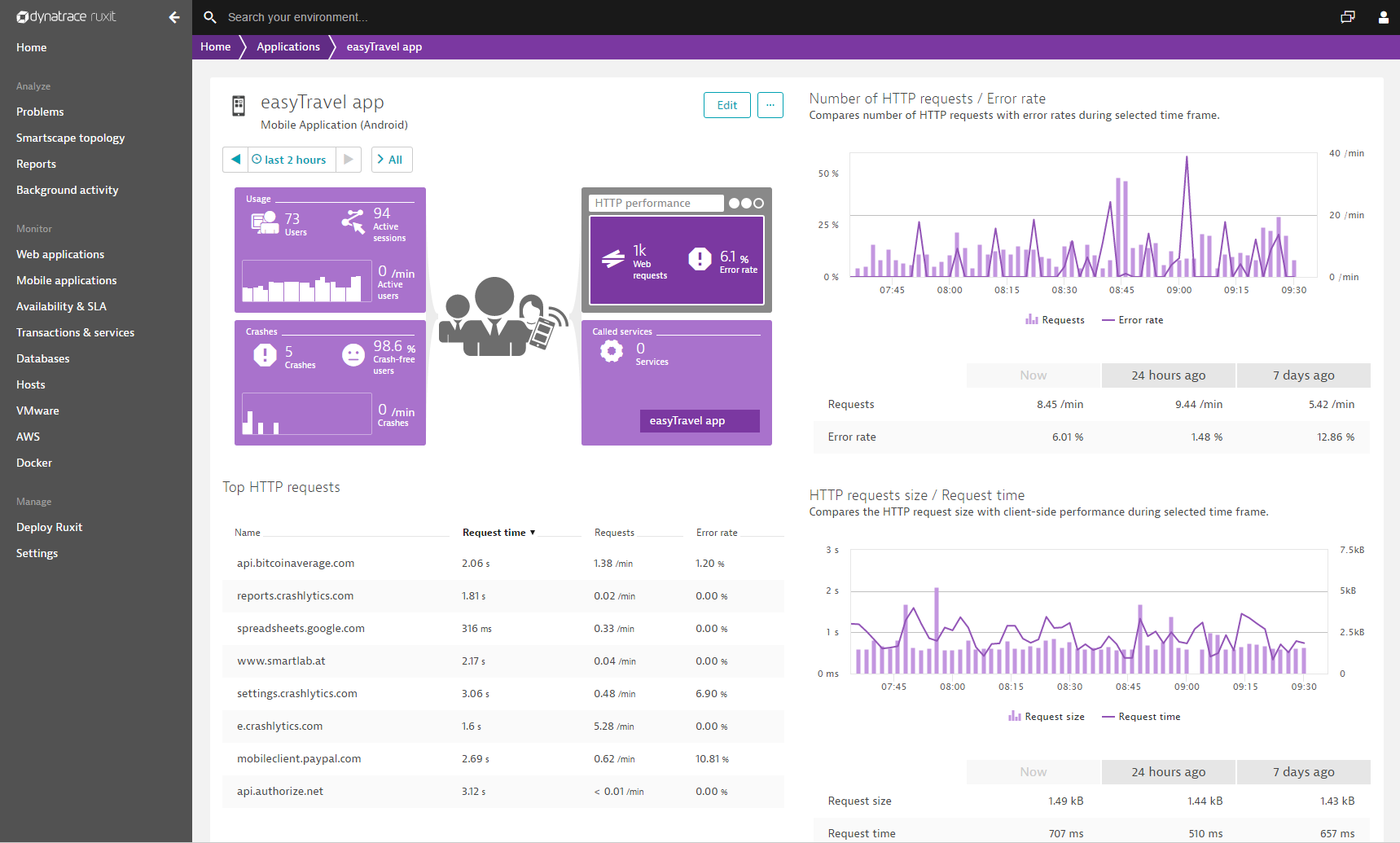Select Now tab in request size comparison
Screen dimensions: 1400x843
pyautogui.click(x=1034, y=772)
